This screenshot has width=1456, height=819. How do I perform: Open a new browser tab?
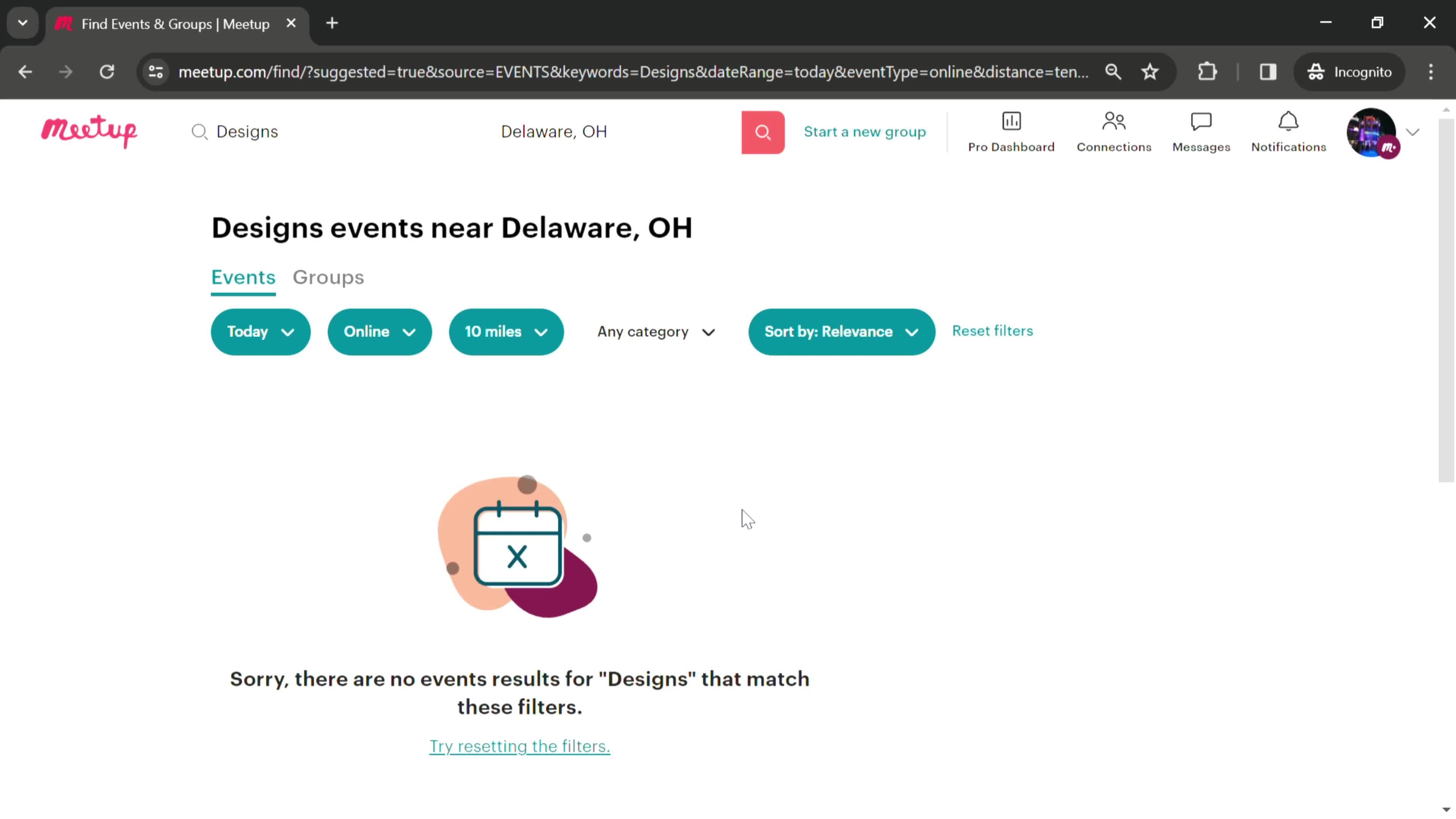333,23
